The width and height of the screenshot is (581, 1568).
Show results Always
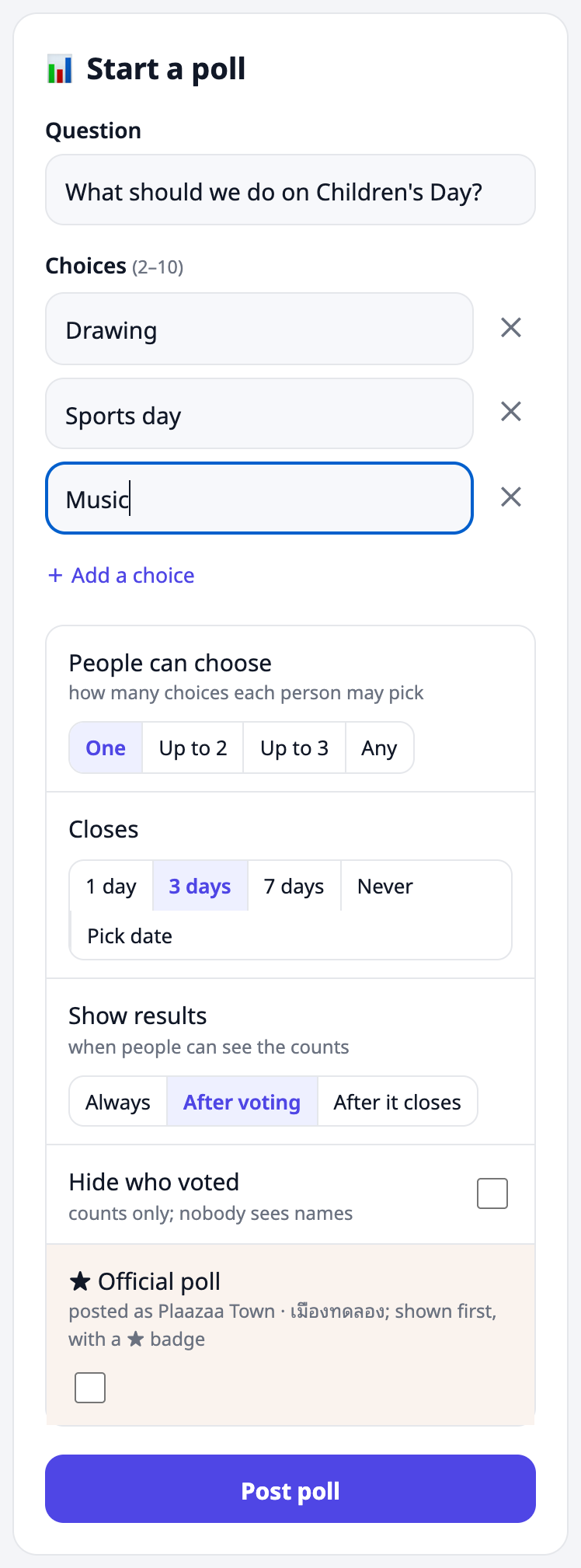[118, 1102]
